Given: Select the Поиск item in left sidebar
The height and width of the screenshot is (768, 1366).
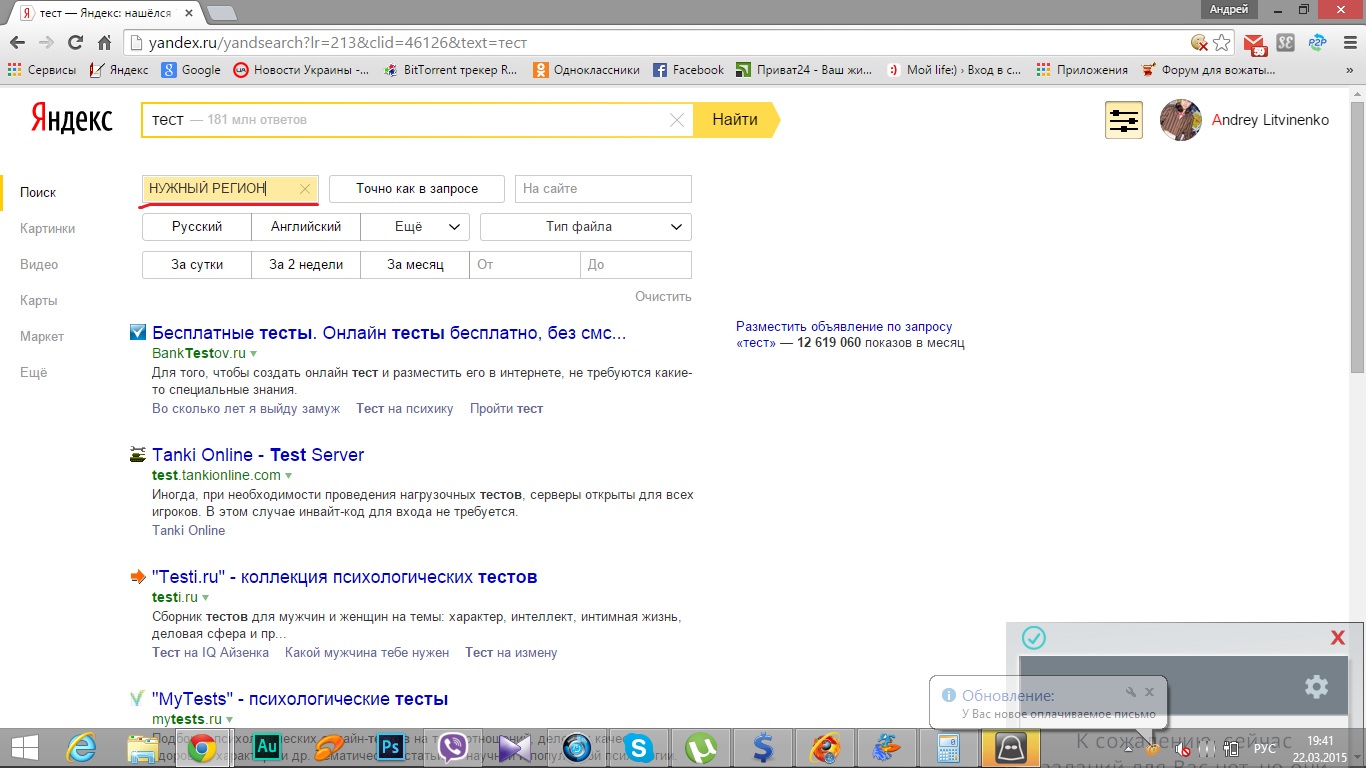Looking at the screenshot, I should pos(38,192).
